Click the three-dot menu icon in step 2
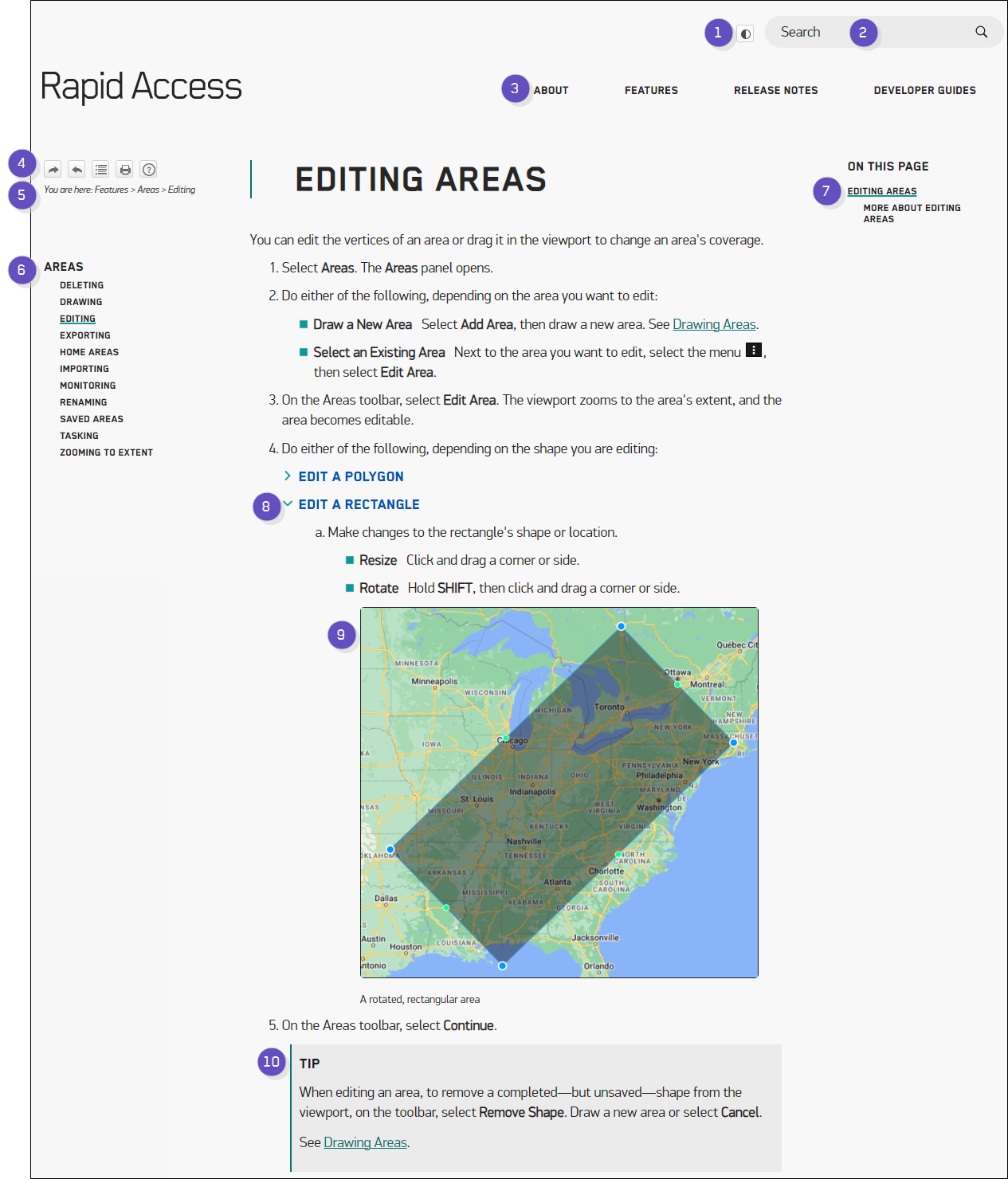The width and height of the screenshot is (1008, 1179). pyautogui.click(x=753, y=351)
